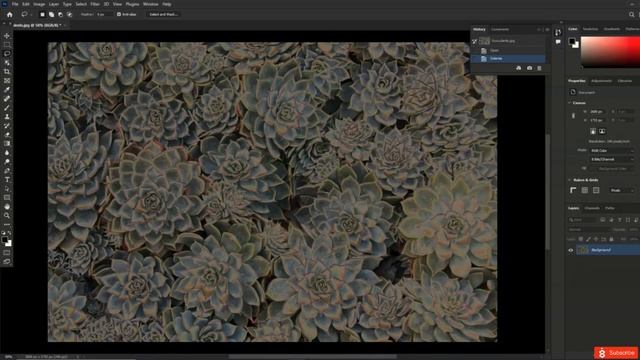Click the Select and Mask button

coord(163,14)
